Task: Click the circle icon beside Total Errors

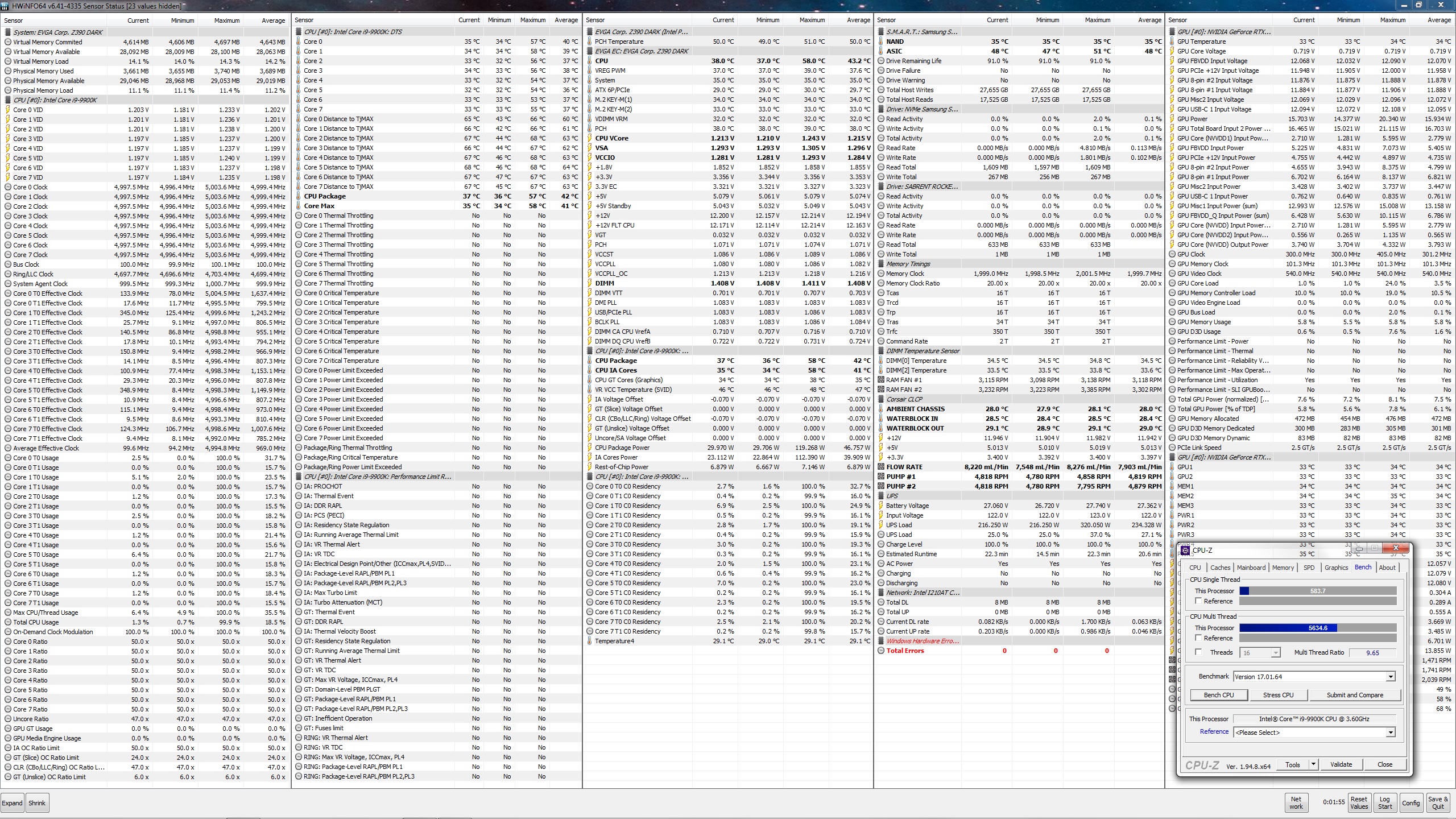Action: coord(881,651)
